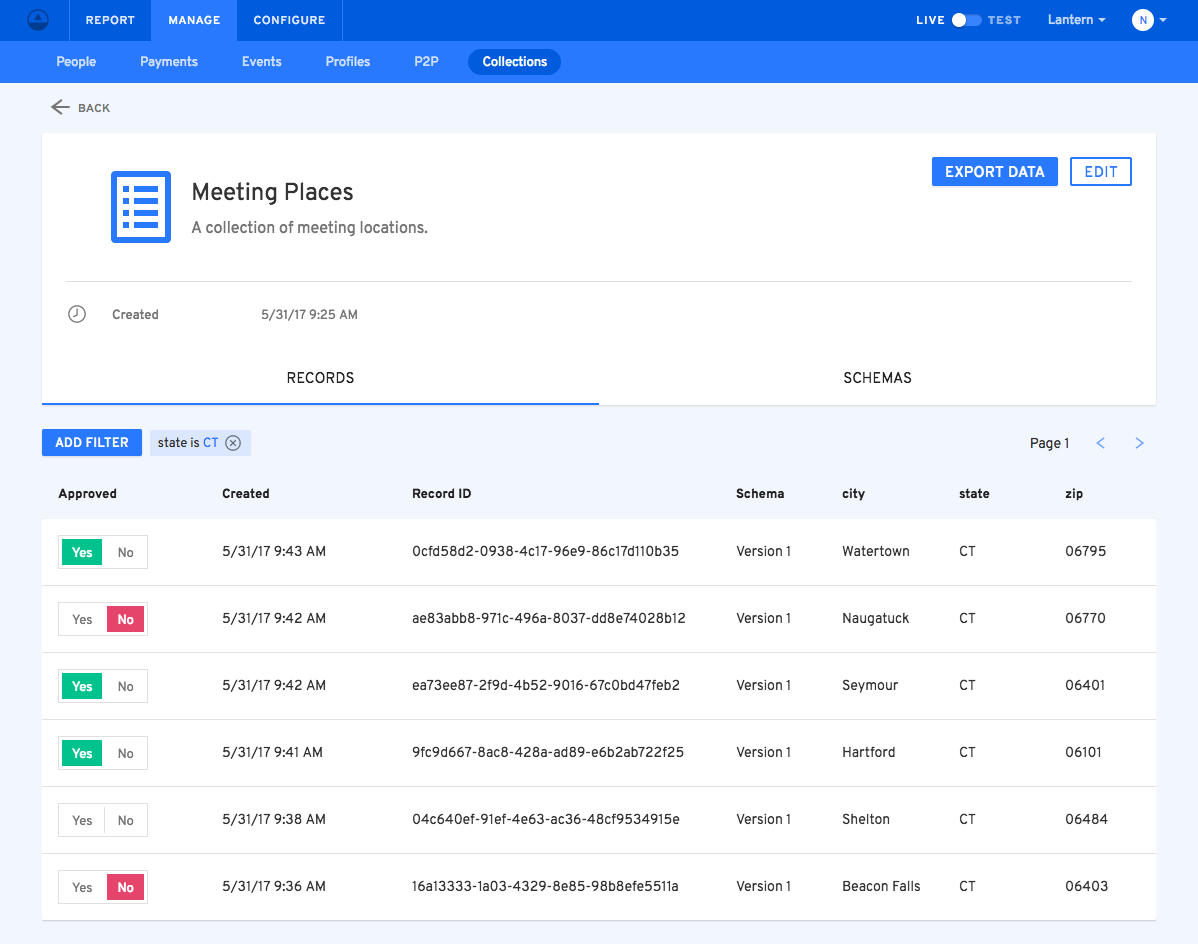Set Shelton record approved to Yes
Screen dimensions: 1198x944
pos(82,820)
